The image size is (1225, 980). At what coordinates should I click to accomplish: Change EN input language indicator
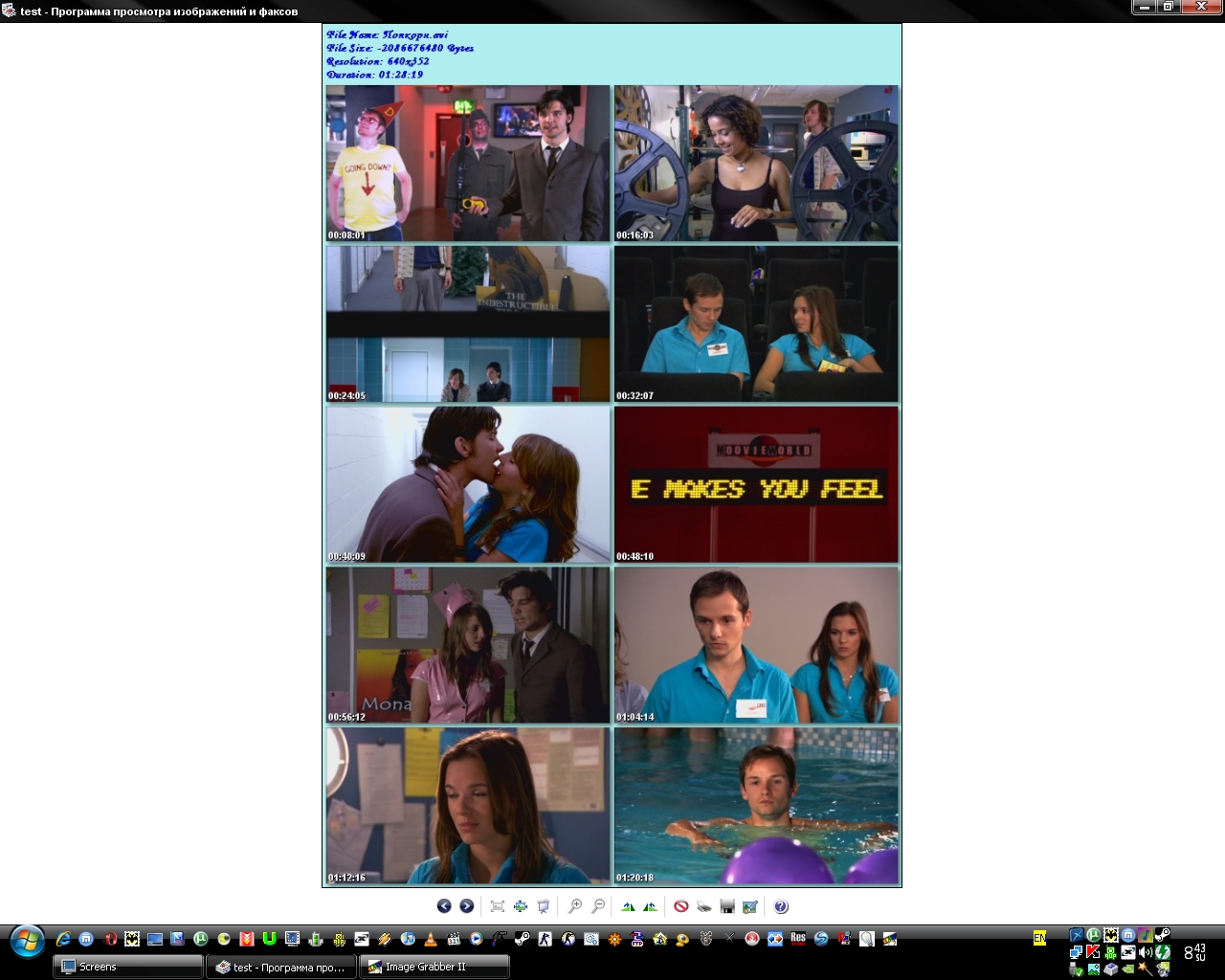point(1039,939)
